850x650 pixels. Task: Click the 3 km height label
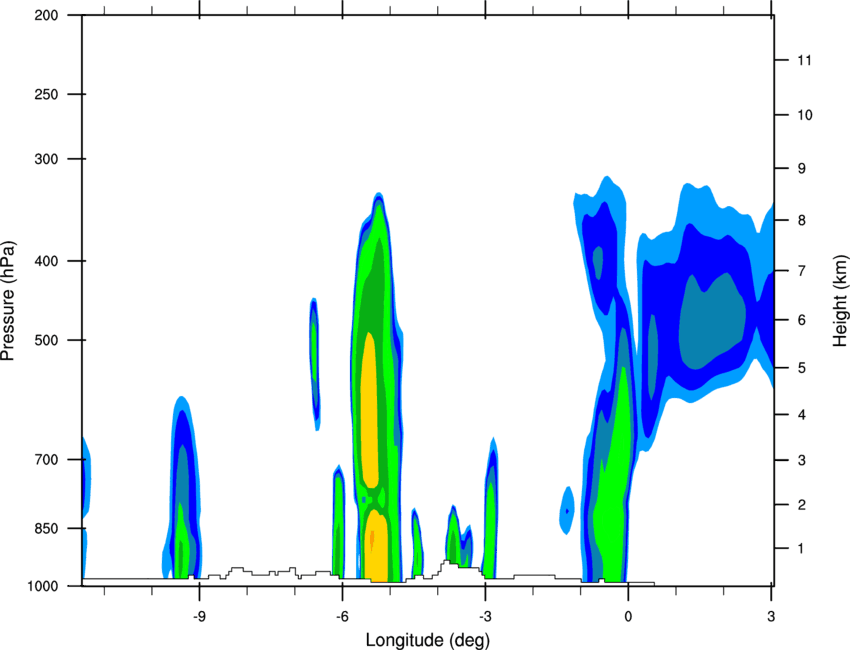tap(801, 460)
